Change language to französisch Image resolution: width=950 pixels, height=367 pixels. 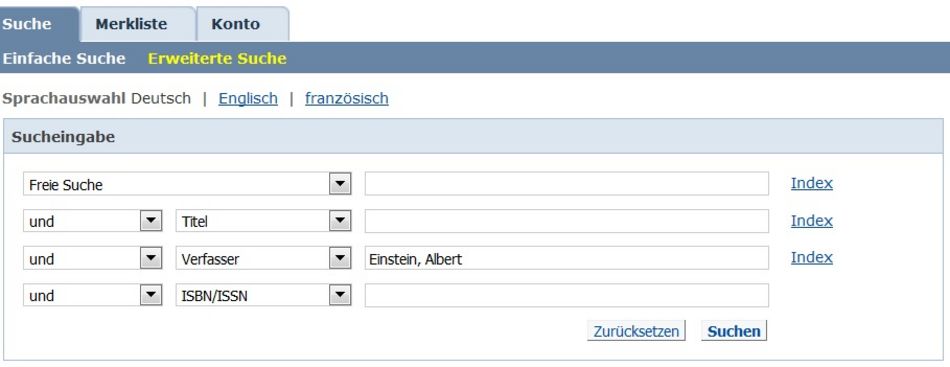[347, 98]
